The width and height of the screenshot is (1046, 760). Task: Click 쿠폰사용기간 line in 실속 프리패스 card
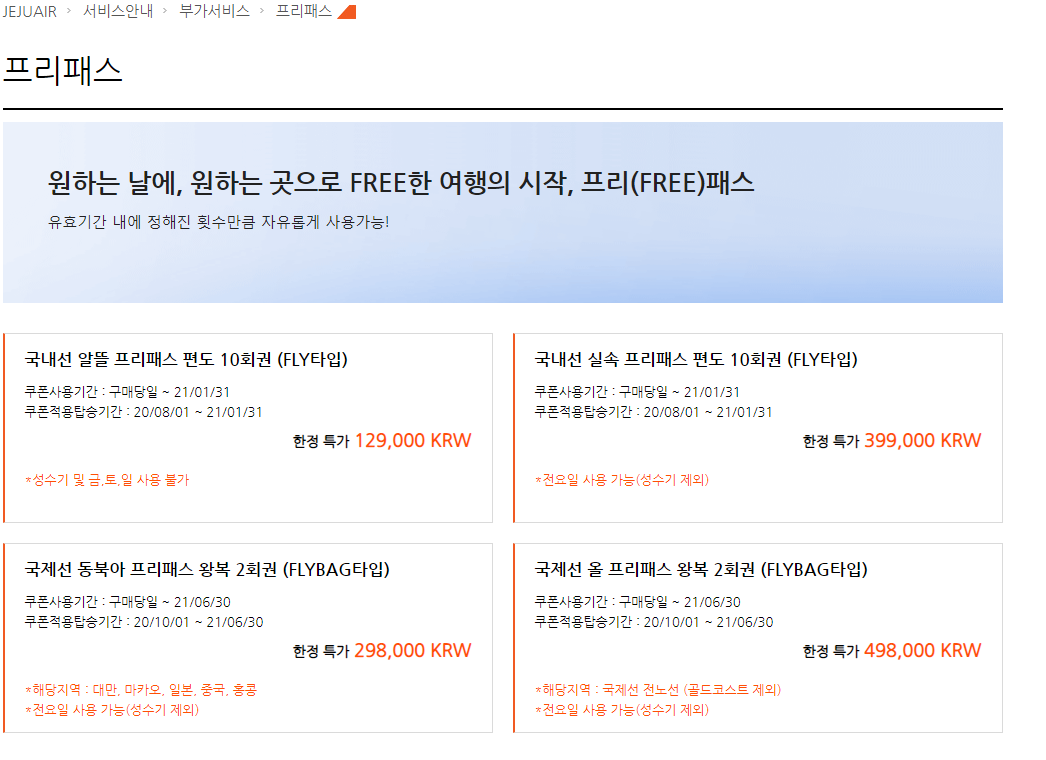click(x=637, y=392)
